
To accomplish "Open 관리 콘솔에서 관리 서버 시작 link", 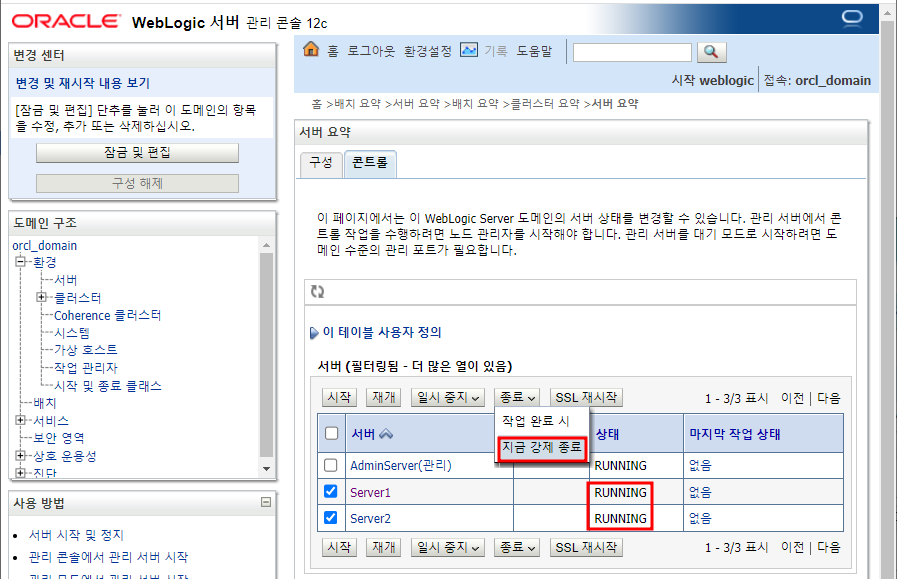I will [109, 557].
